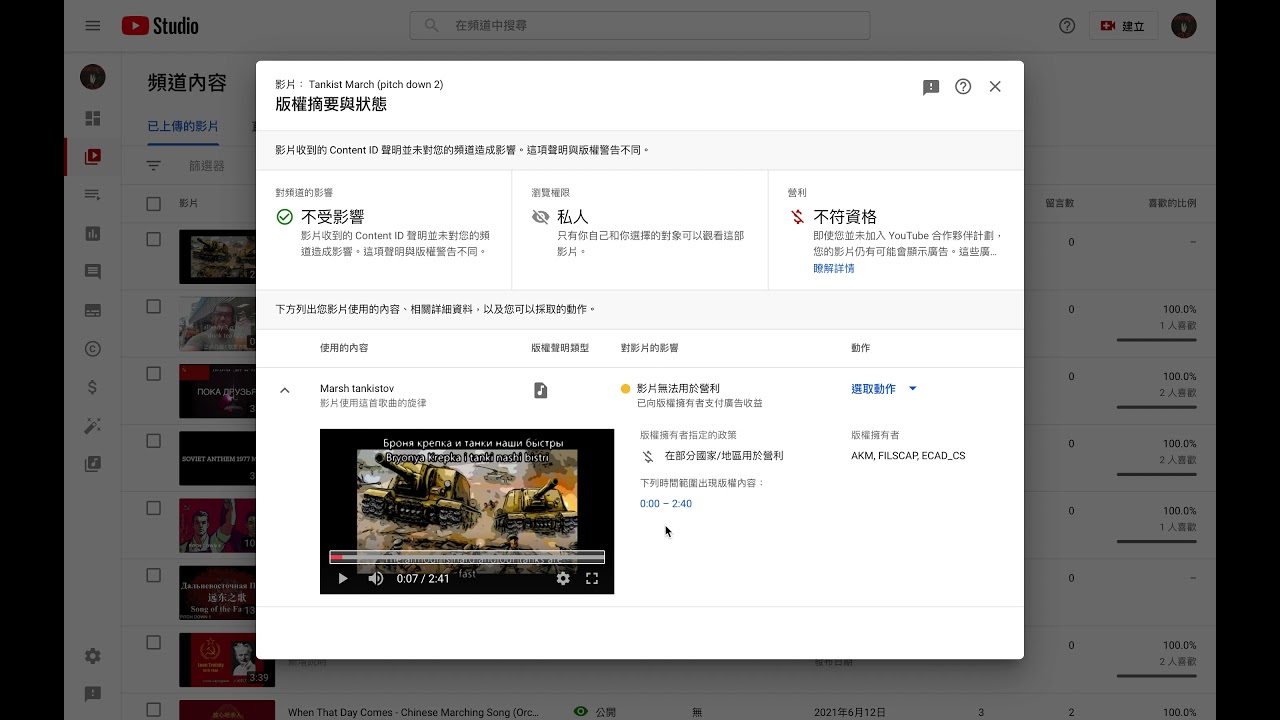Click the search box in the top bar
1280x720 pixels.
point(640,26)
